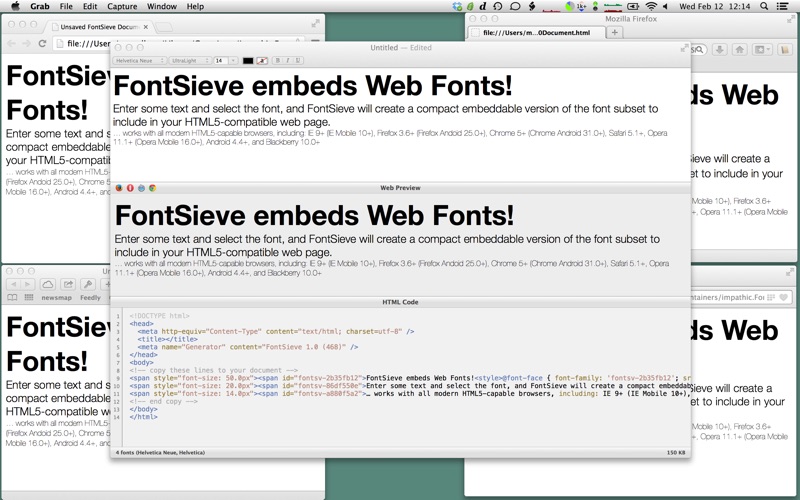Viewport: 800px width, 500px height.
Task: Open preview in Opera icon
Action: (130, 188)
